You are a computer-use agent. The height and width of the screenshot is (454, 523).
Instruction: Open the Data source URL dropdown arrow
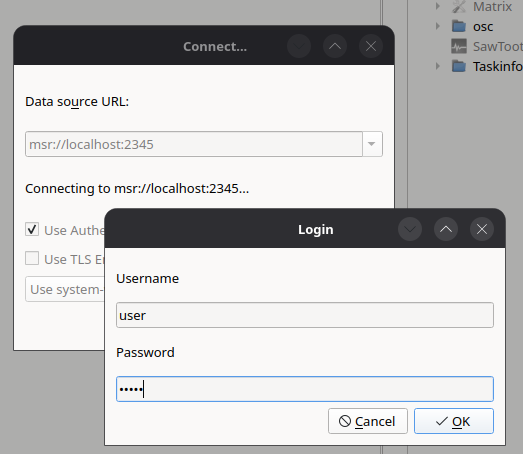(372, 144)
